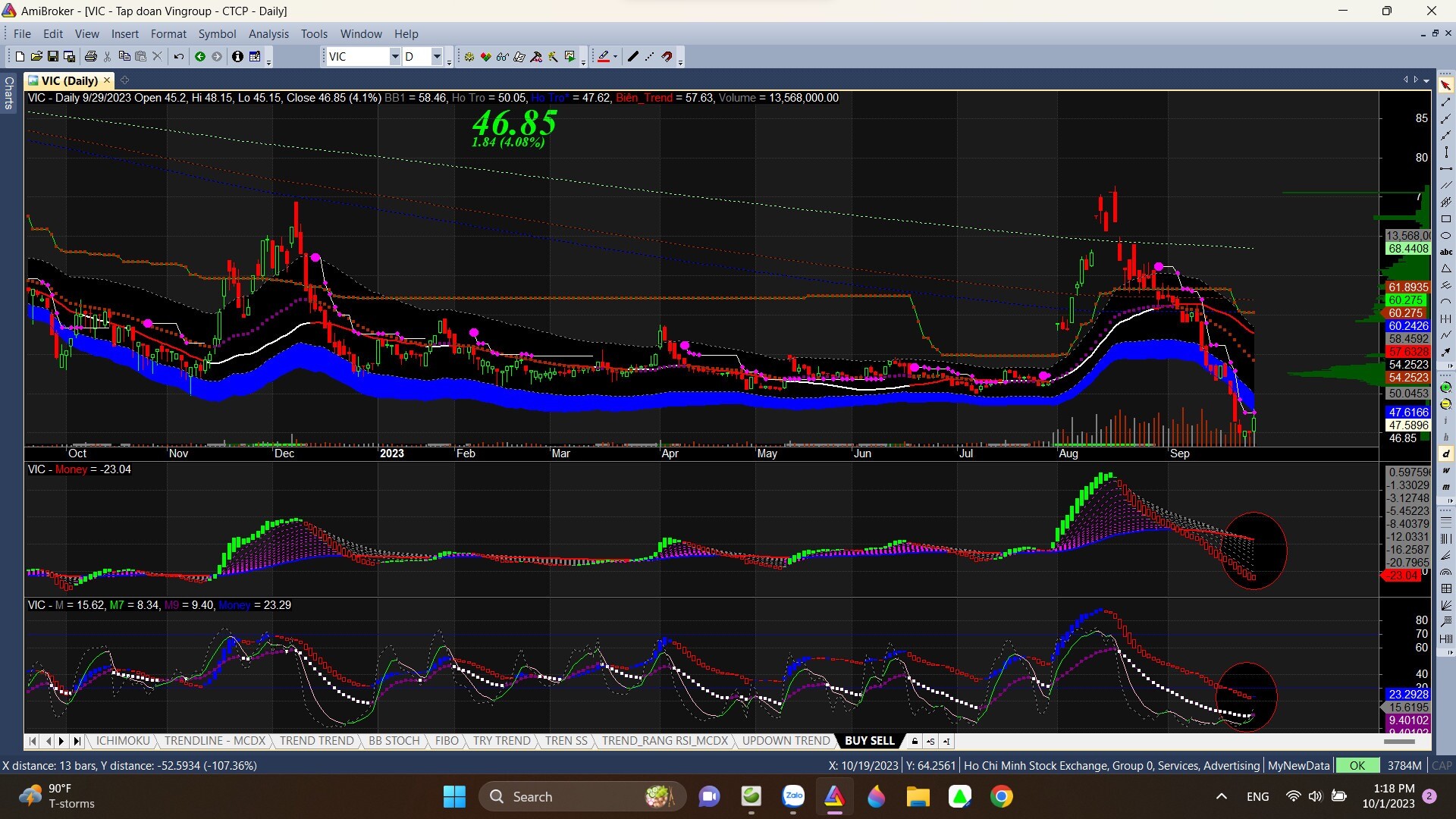Click the Paste clipboard icon
This screenshot has width=1456, height=819.
(x=141, y=57)
